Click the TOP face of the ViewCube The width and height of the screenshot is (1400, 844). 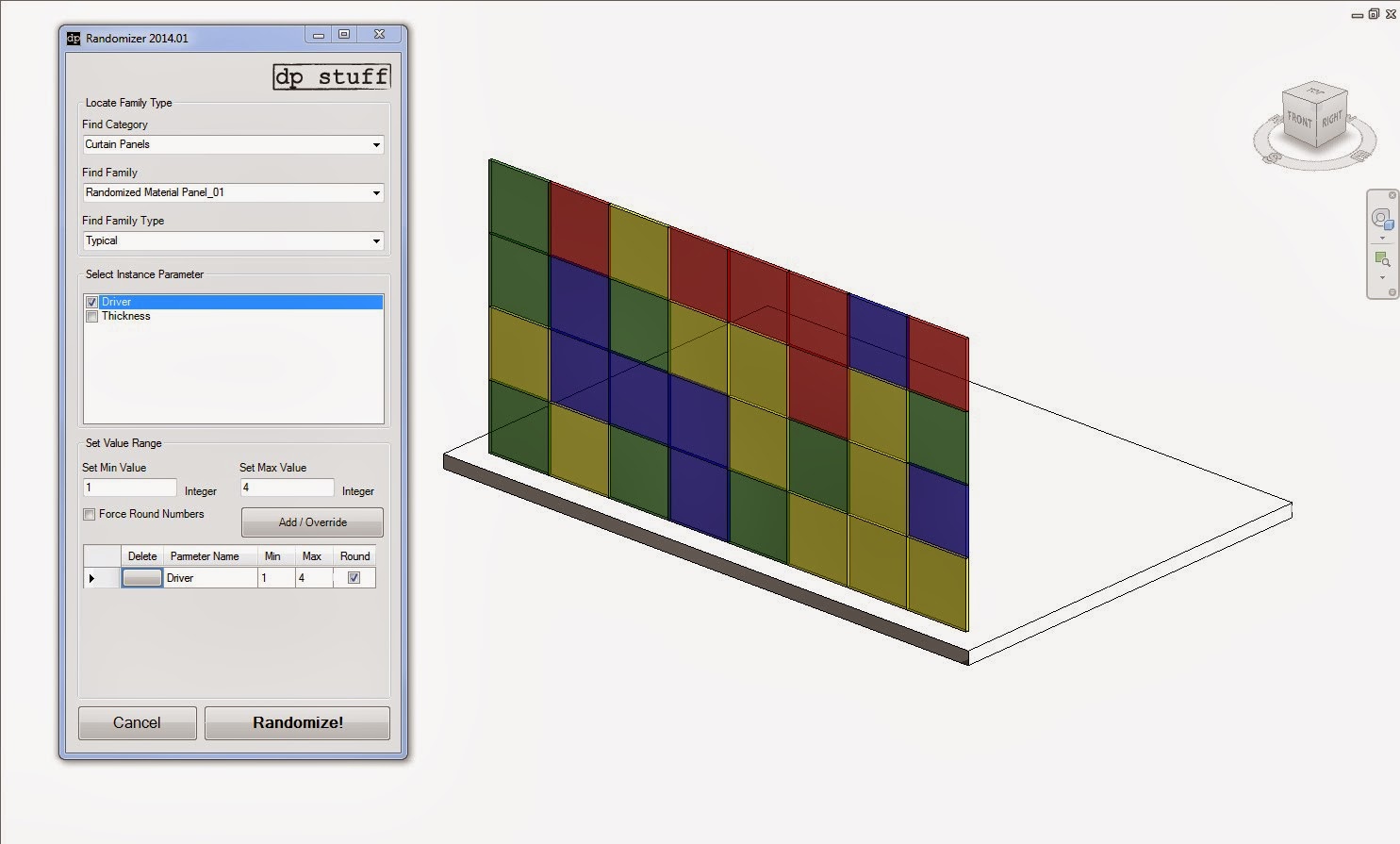[x=1315, y=91]
